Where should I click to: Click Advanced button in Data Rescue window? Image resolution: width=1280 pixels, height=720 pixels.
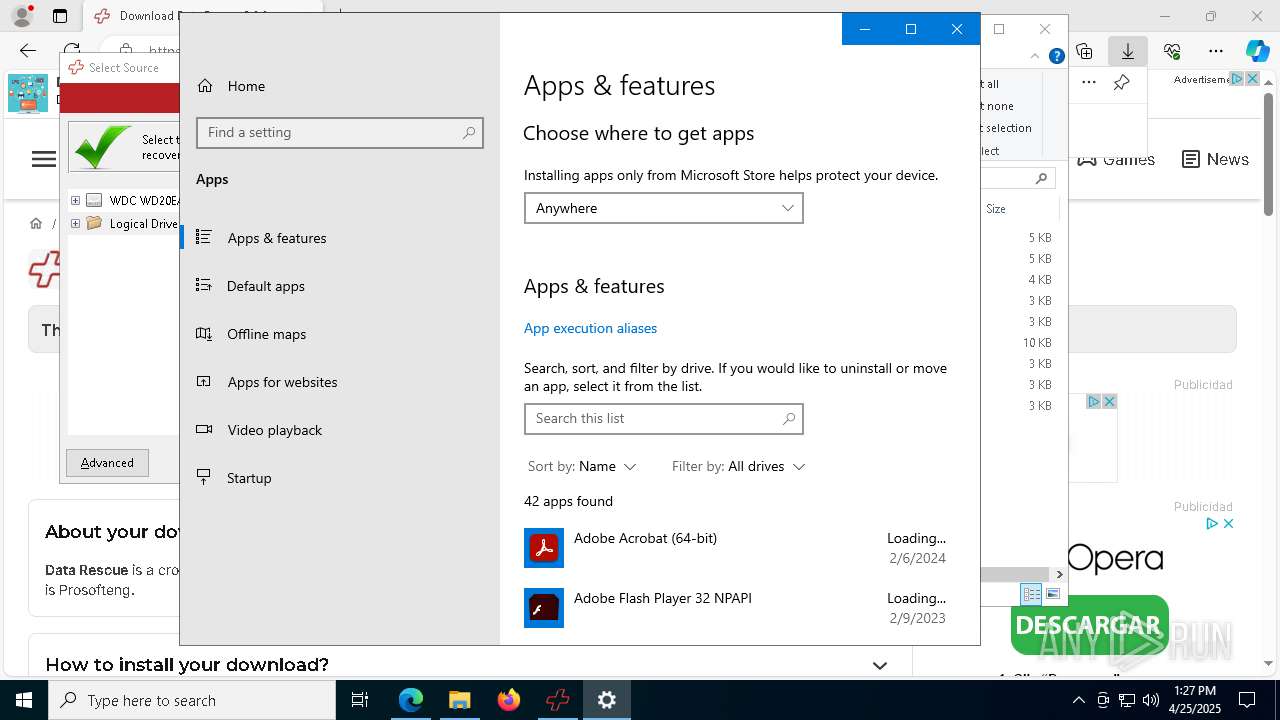107,463
